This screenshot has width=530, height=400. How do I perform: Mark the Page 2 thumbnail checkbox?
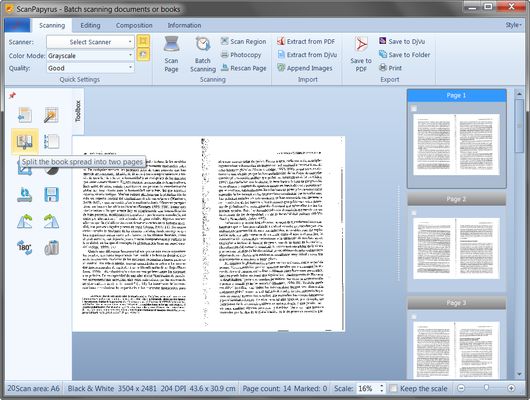pyautogui.click(x=414, y=213)
